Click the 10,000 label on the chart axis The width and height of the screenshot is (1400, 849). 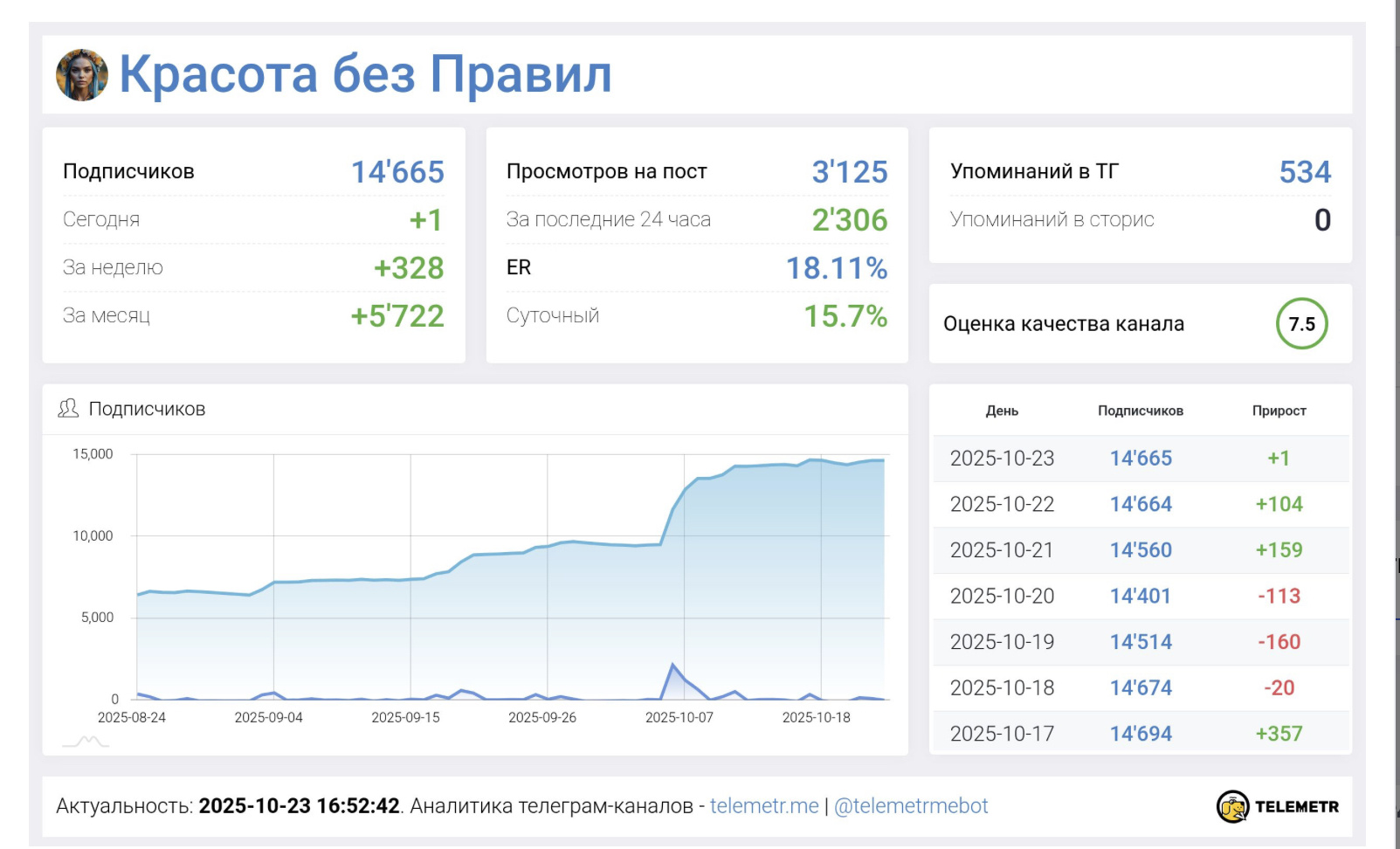point(93,536)
